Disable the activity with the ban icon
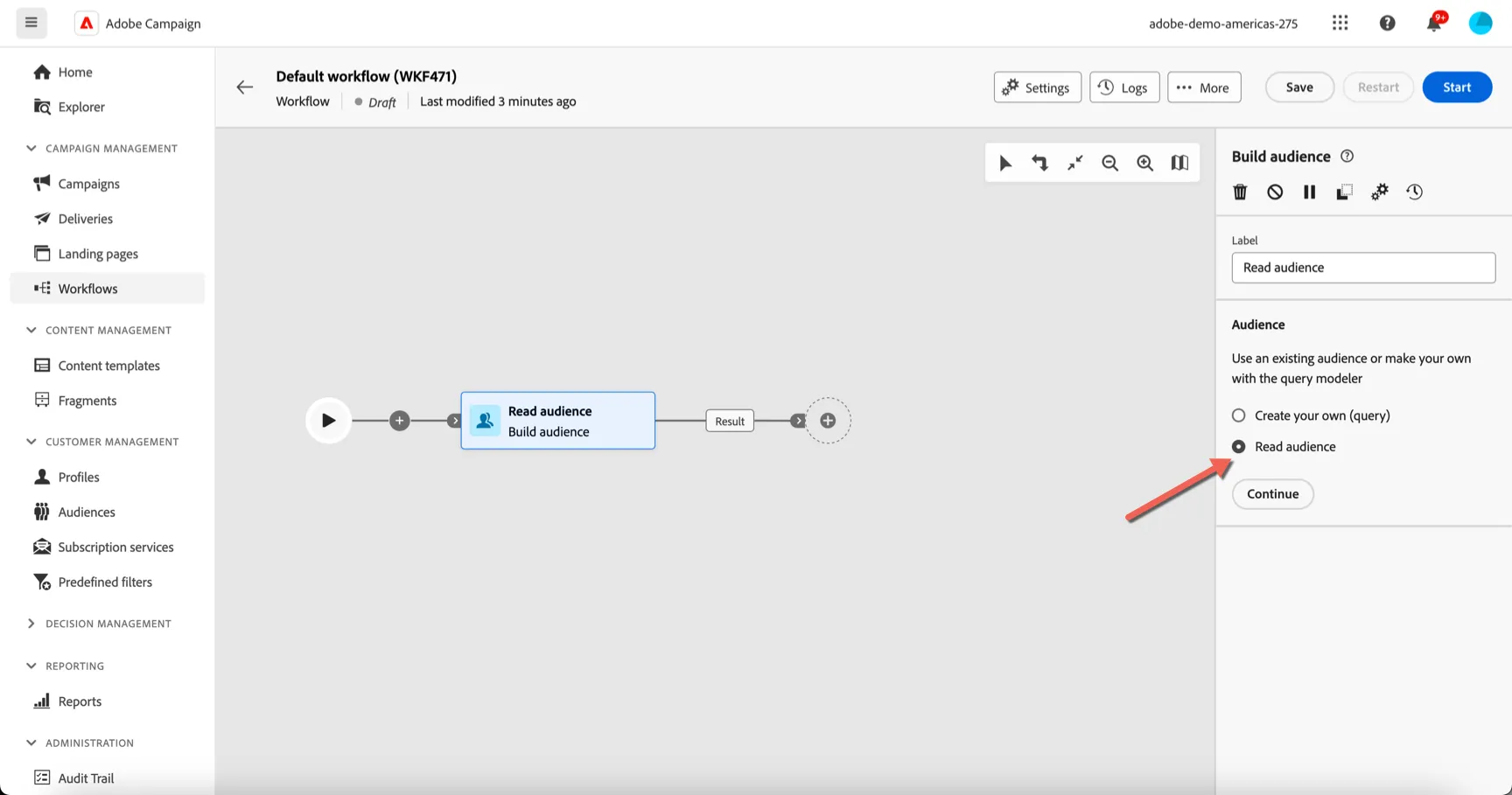This screenshot has height=795, width=1512. click(x=1275, y=192)
